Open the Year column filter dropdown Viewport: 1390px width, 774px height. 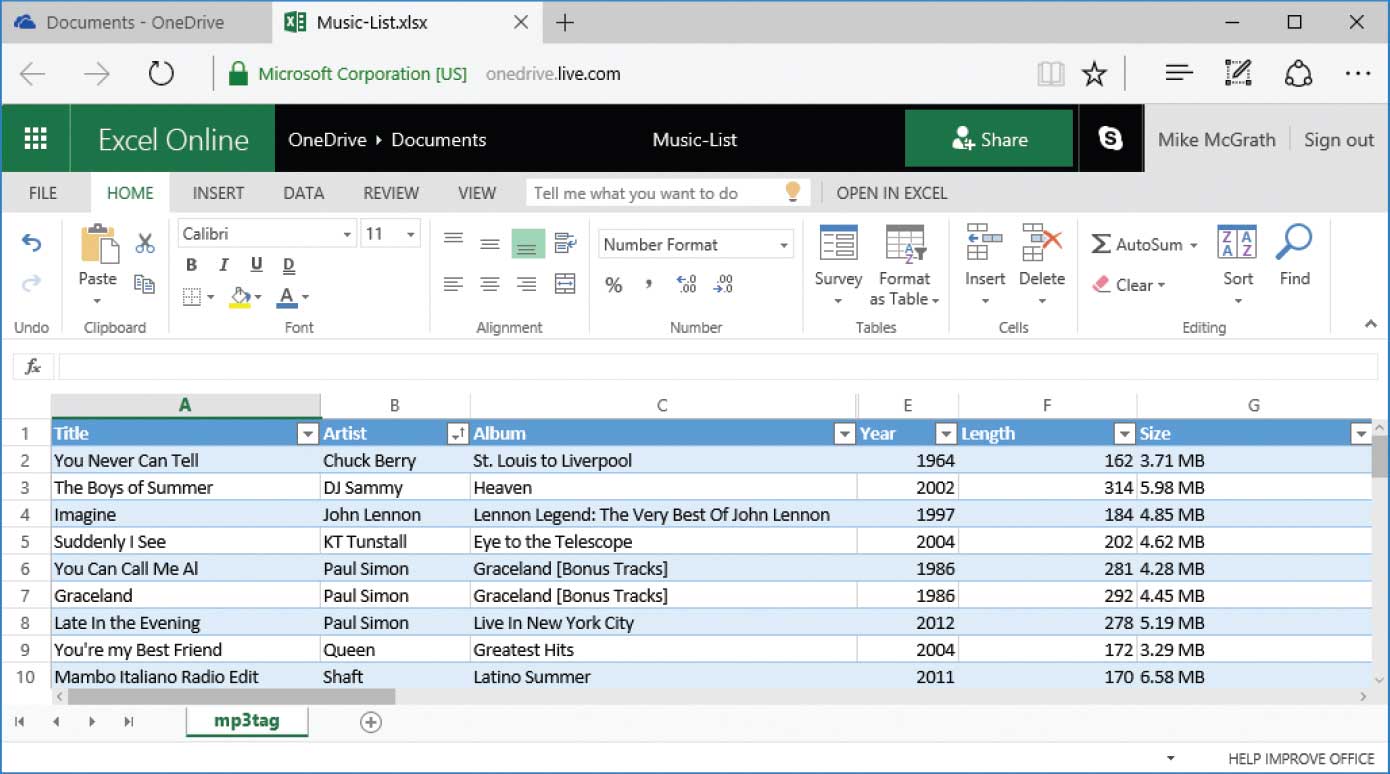tap(946, 434)
